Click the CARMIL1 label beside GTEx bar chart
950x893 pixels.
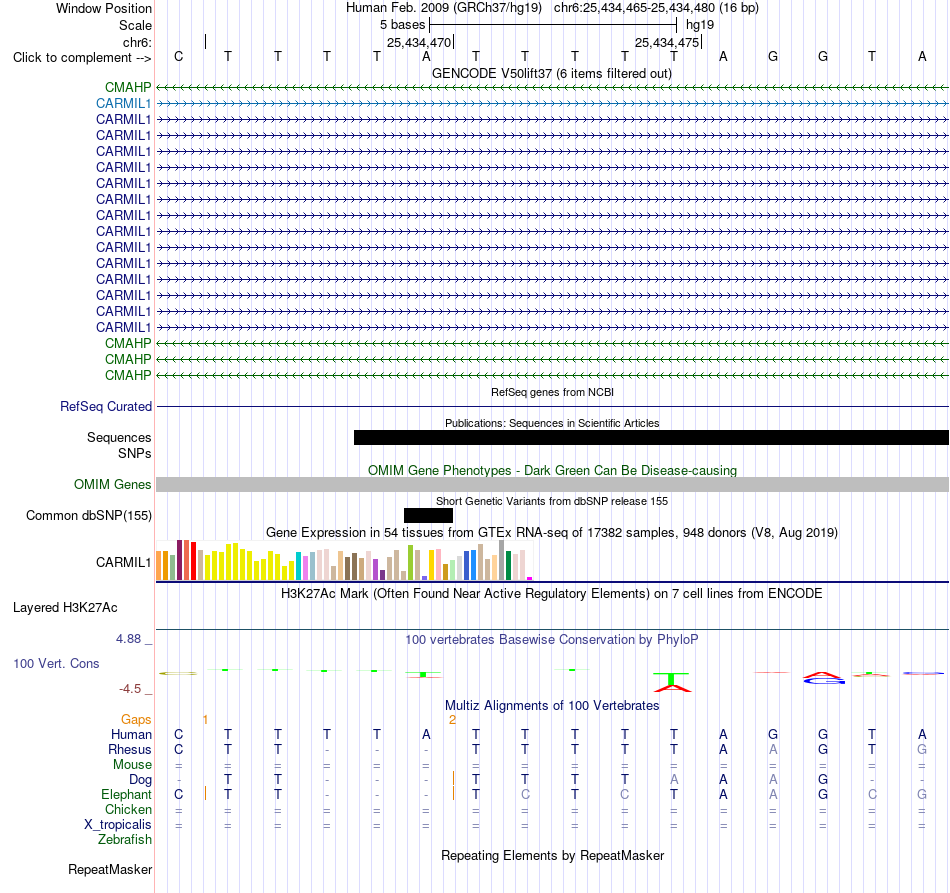123,563
